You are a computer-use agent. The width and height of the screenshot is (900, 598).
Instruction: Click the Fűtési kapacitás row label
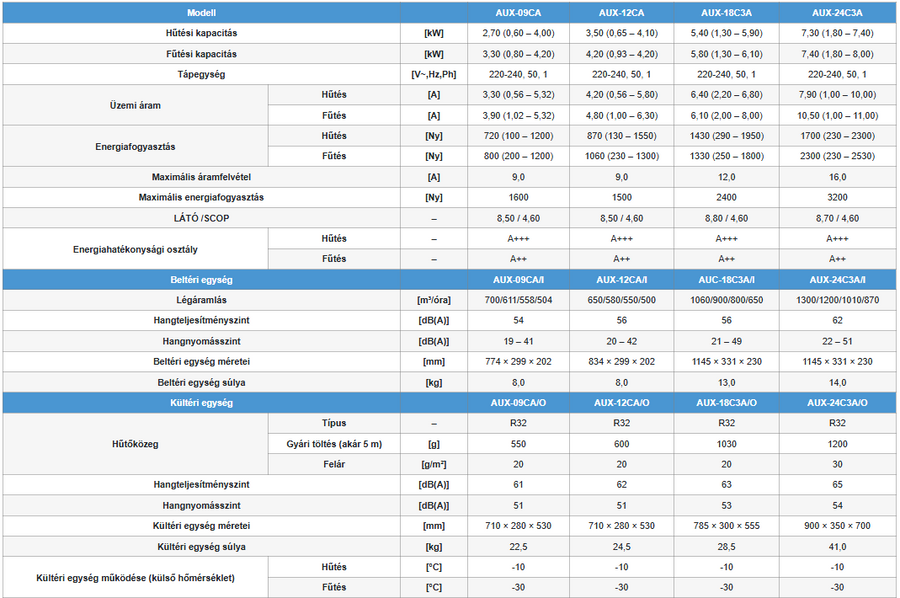pos(201,54)
